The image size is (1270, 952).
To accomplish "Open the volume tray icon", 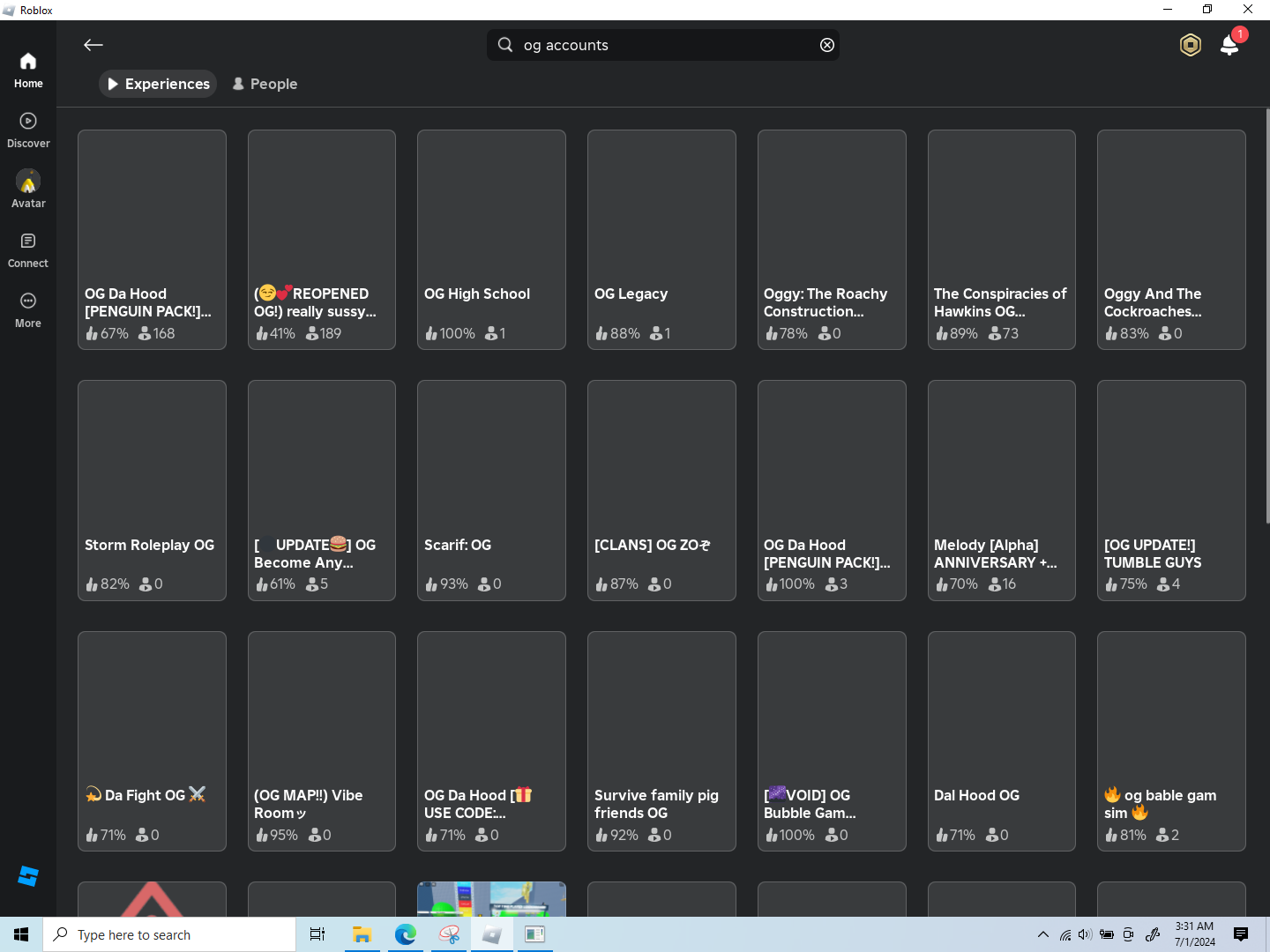I will [x=1085, y=934].
